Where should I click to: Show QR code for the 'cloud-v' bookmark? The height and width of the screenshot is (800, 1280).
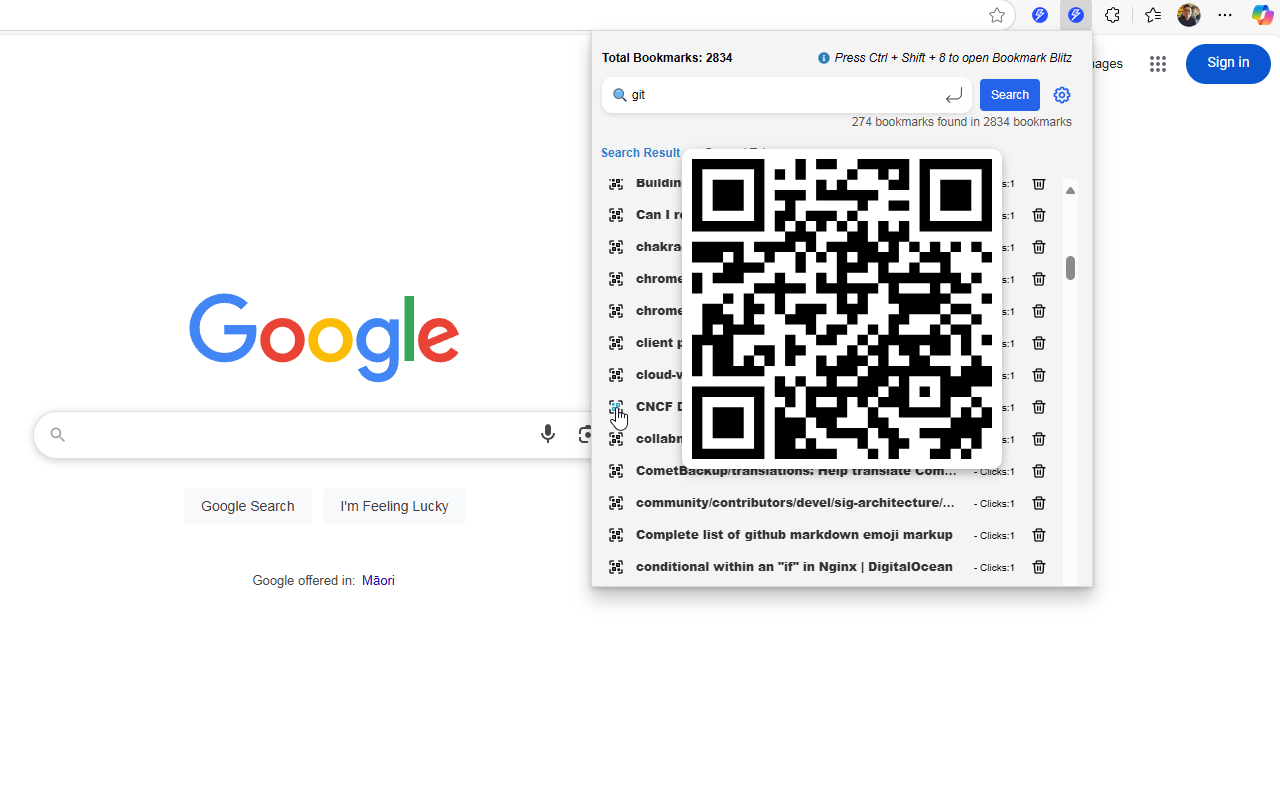click(616, 375)
